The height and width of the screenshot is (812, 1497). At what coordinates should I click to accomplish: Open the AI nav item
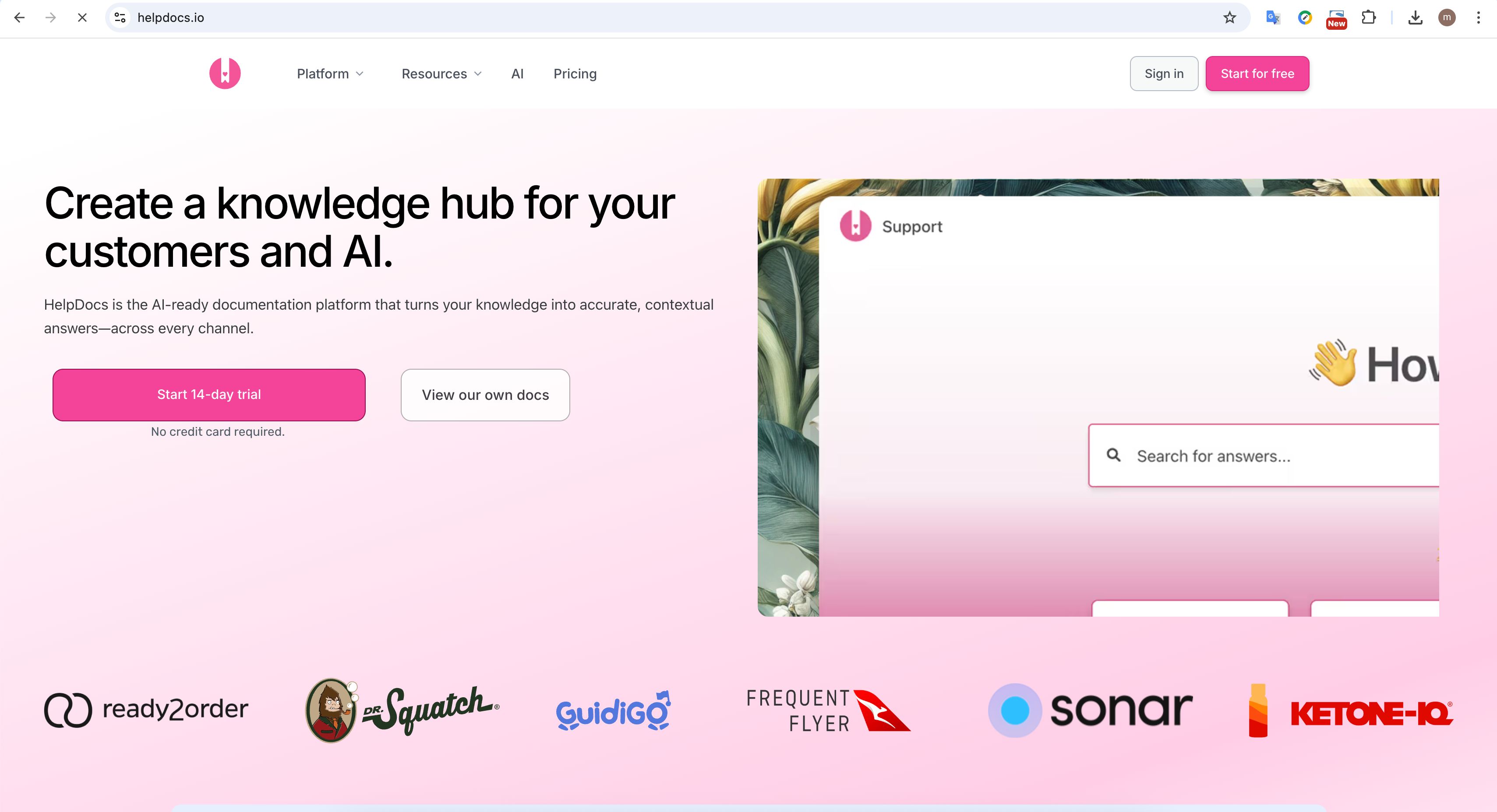click(x=517, y=74)
